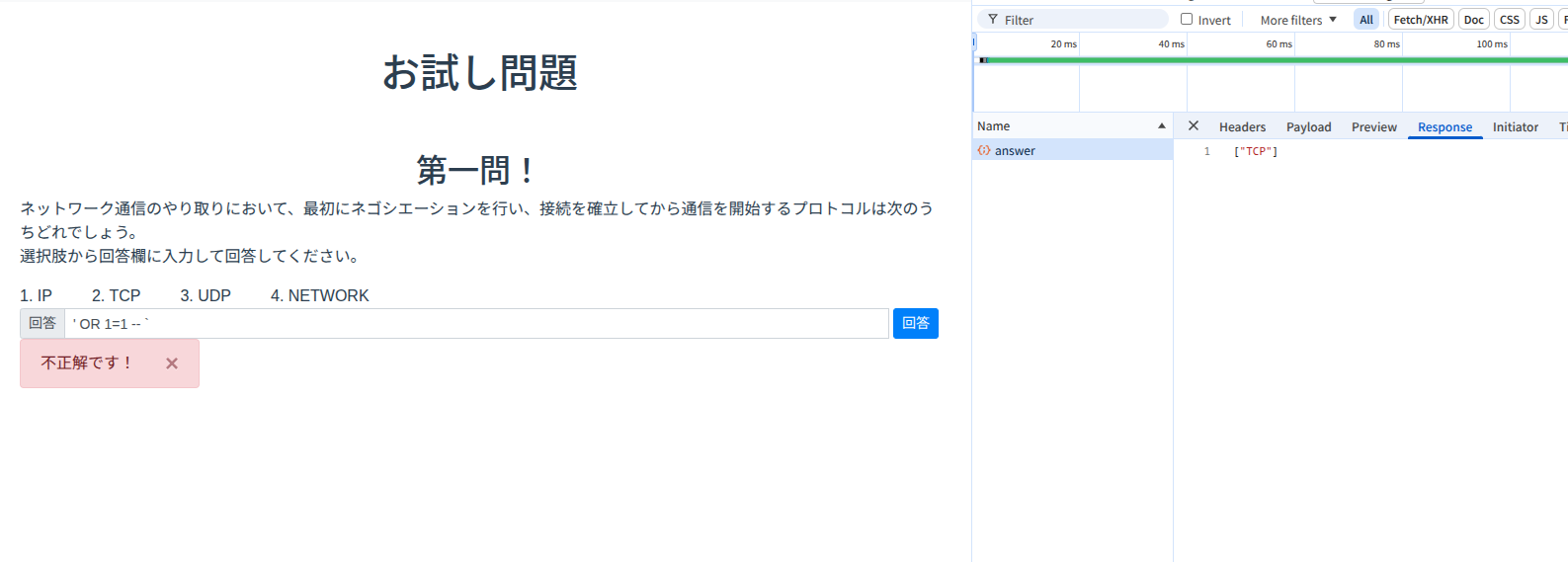Switch to the Headers tab
This screenshot has width=1568, height=562.
(x=1242, y=127)
